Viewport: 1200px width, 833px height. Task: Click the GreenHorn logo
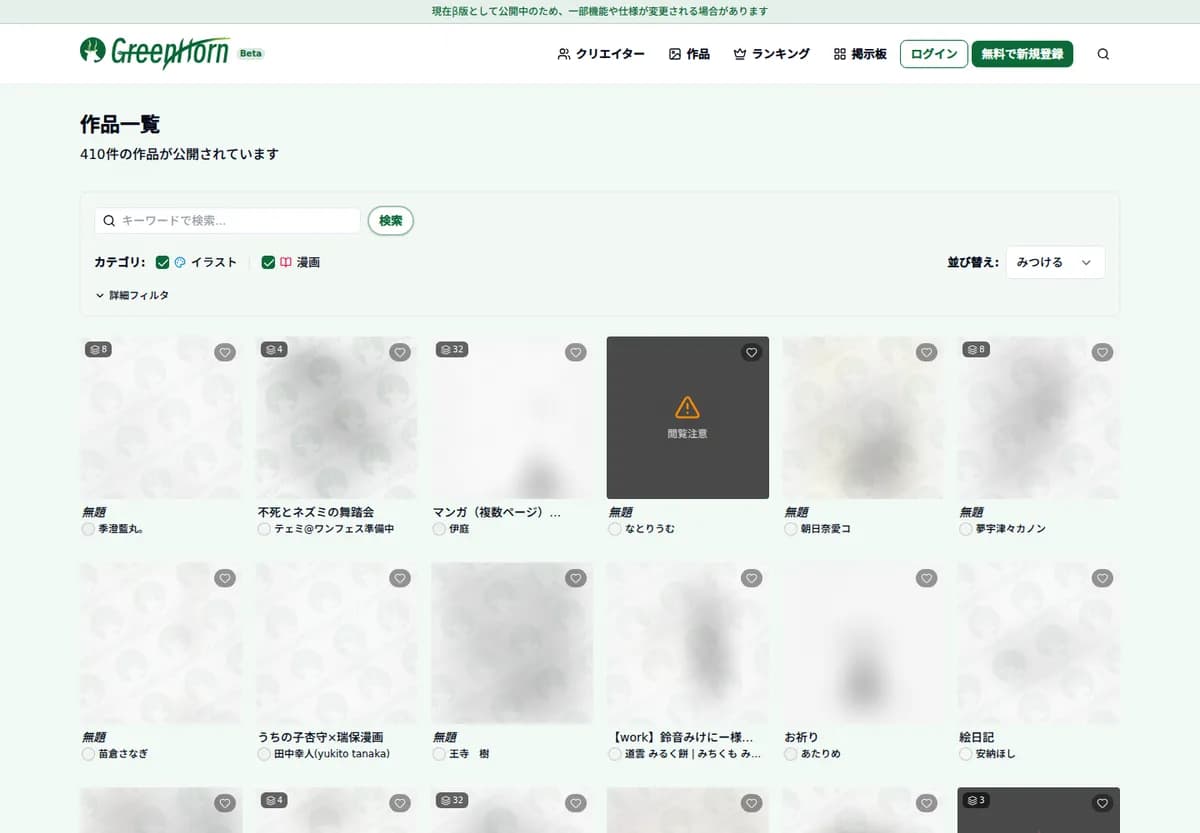click(155, 52)
